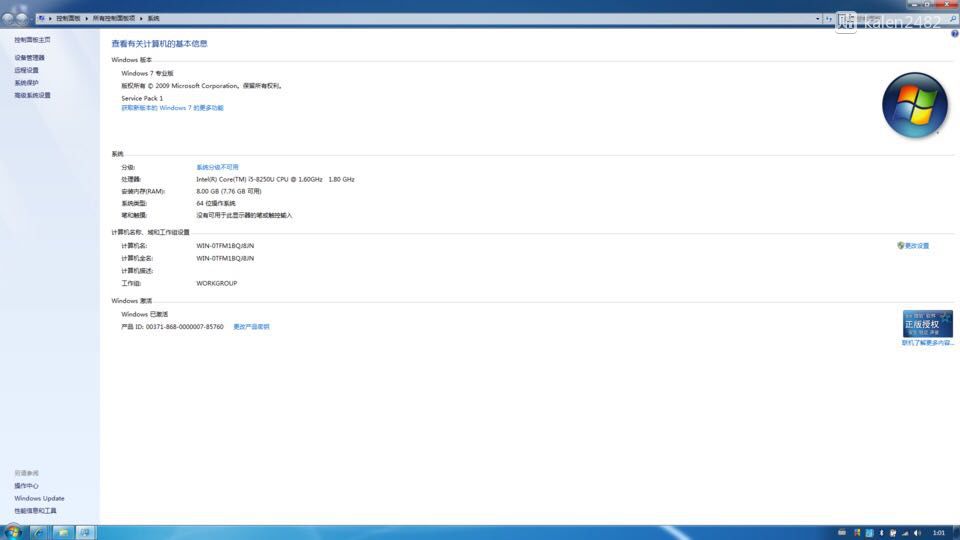
Task: Click the search magnifier icon
Action: (953, 19)
